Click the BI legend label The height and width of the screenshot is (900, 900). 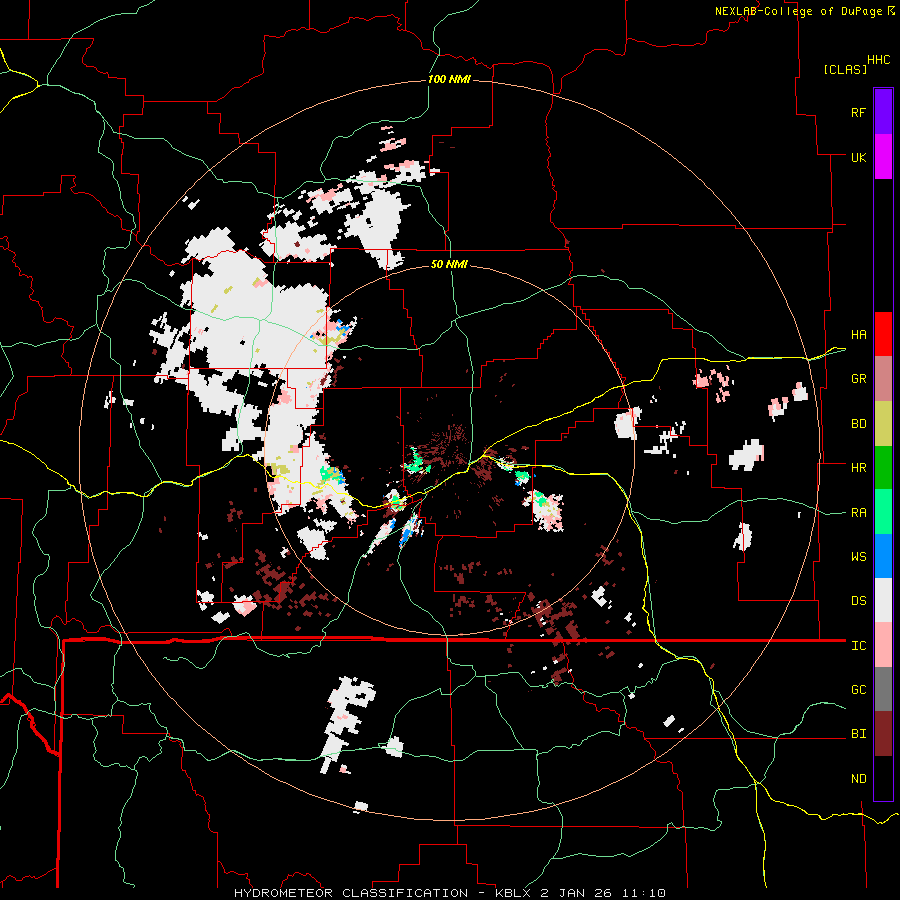point(858,734)
